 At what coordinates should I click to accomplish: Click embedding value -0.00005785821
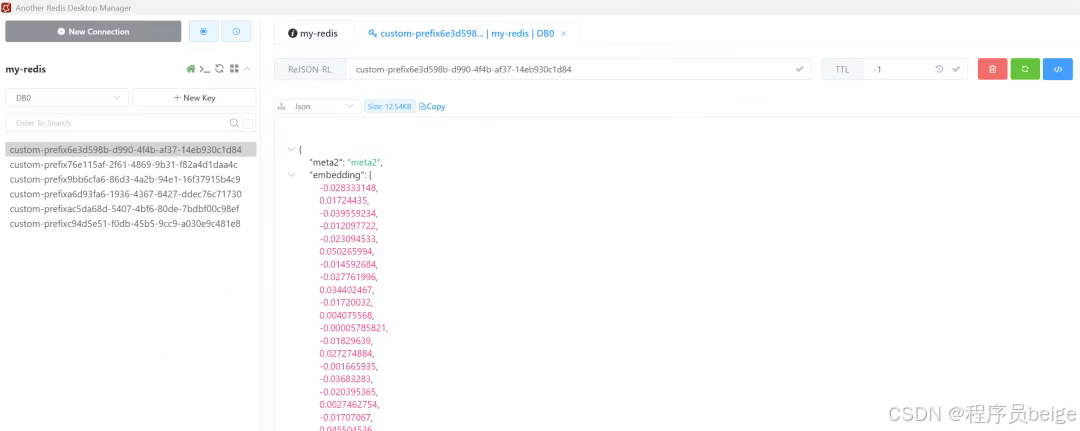pos(353,328)
